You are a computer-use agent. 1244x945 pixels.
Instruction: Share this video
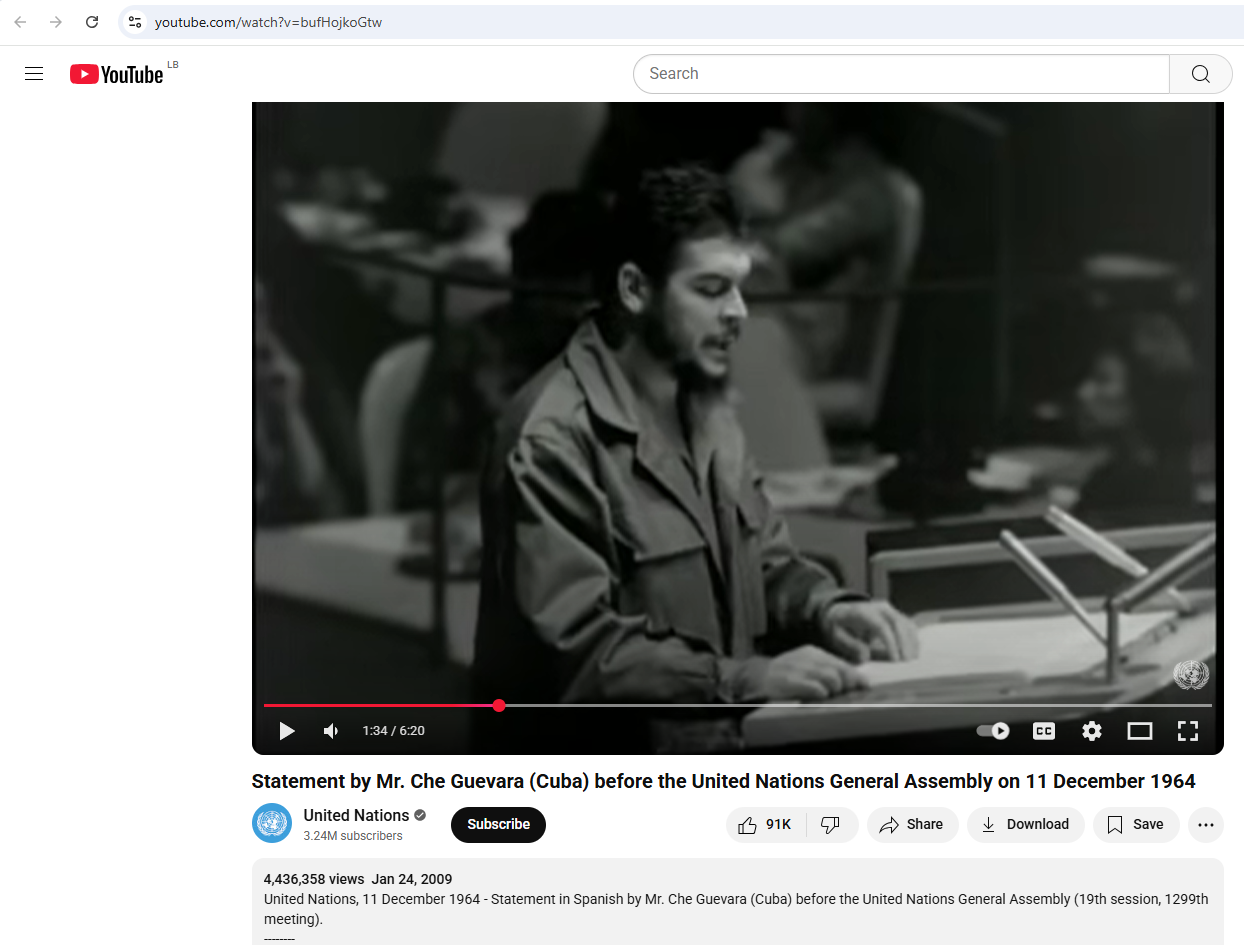[911, 825]
